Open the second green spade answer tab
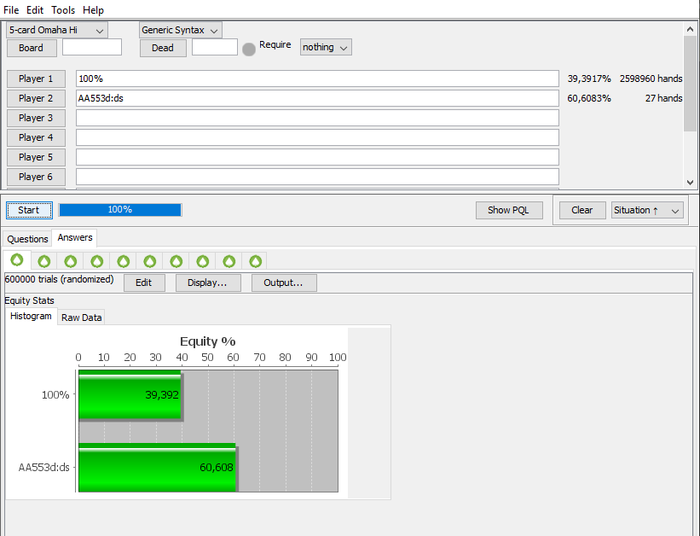 tap(44, 261)
